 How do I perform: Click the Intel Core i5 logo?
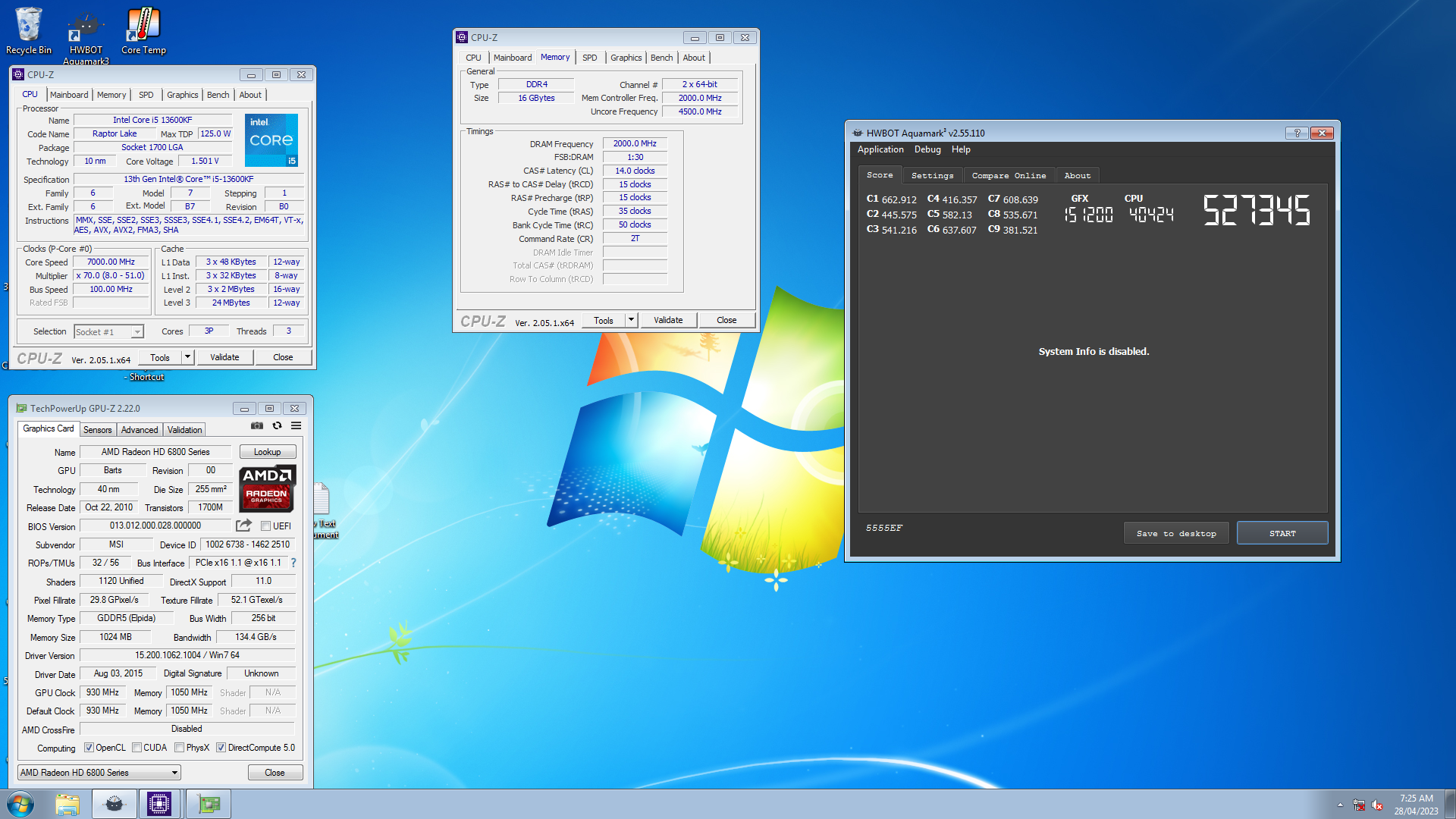click(271, 140)
